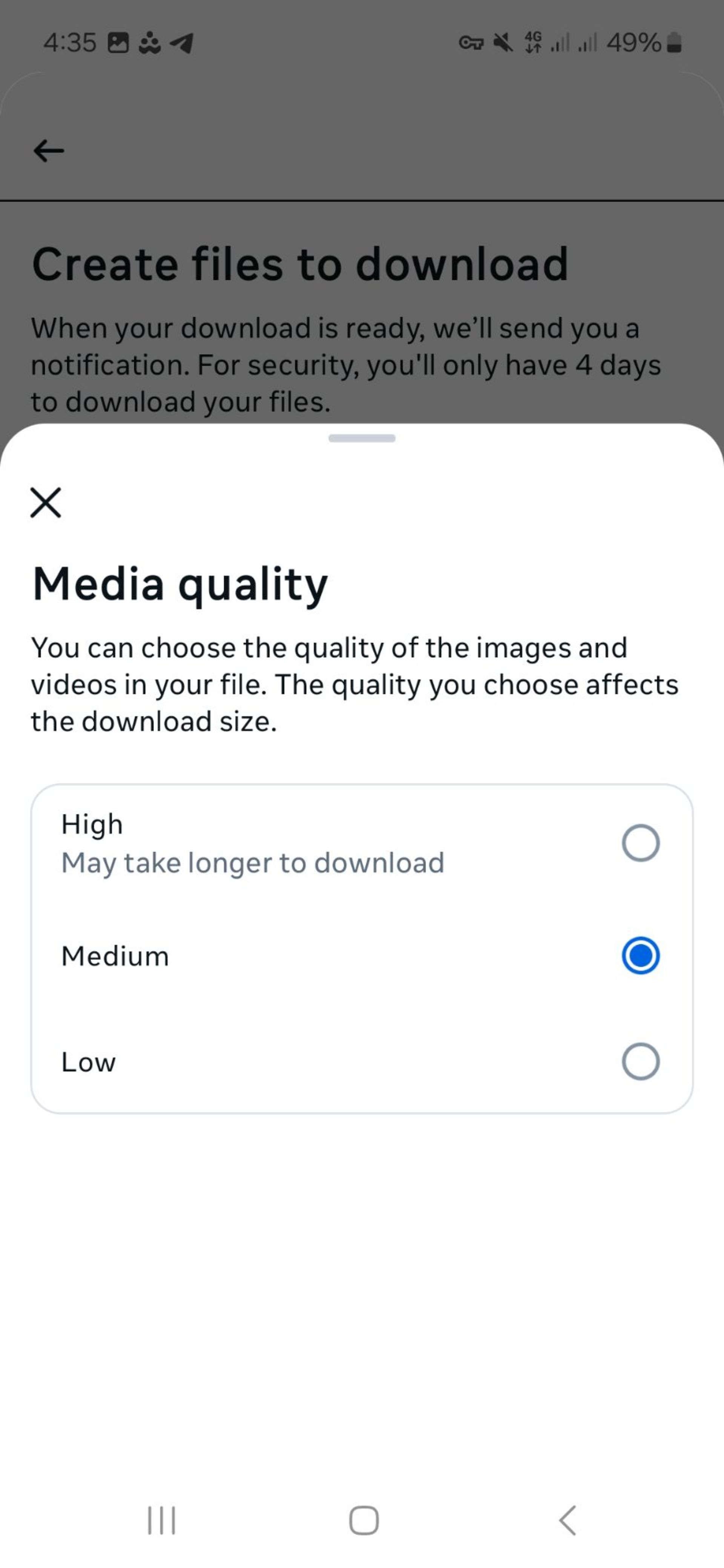724x1568 pixels.
Task: Tap the gallery image notification icon
Action: click(x=118, y=43)
